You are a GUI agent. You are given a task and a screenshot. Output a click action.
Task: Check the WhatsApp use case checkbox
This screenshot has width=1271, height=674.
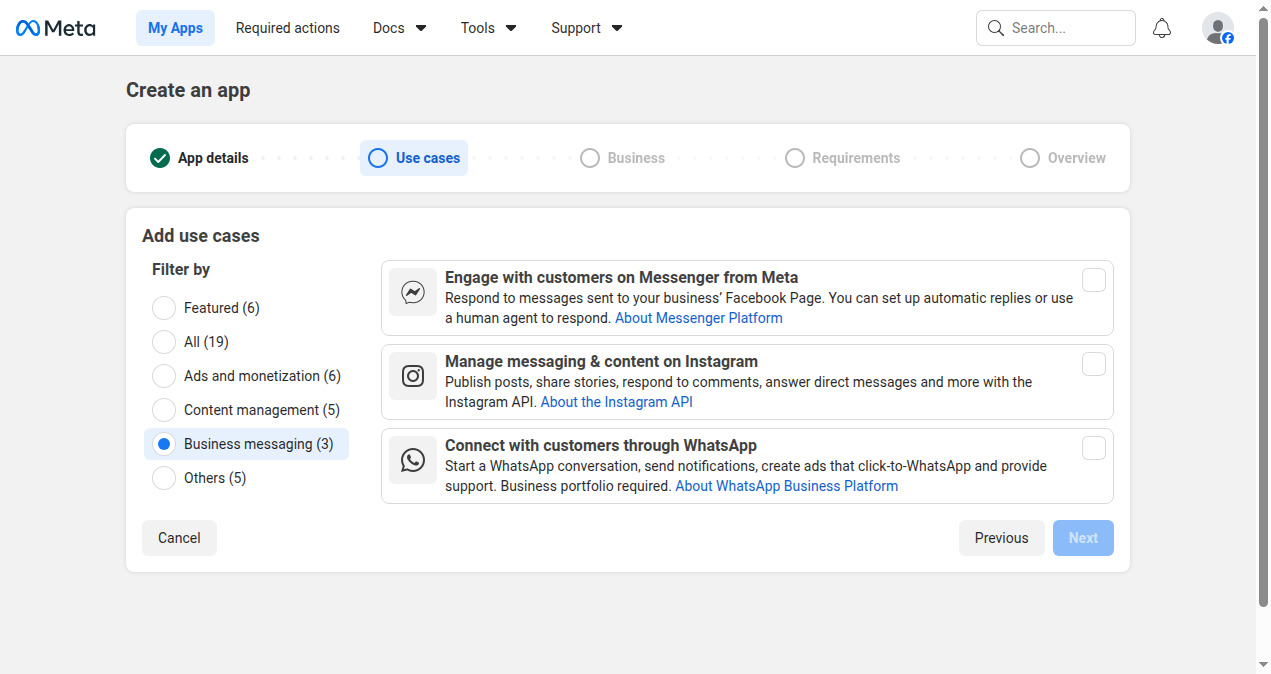1094,448
